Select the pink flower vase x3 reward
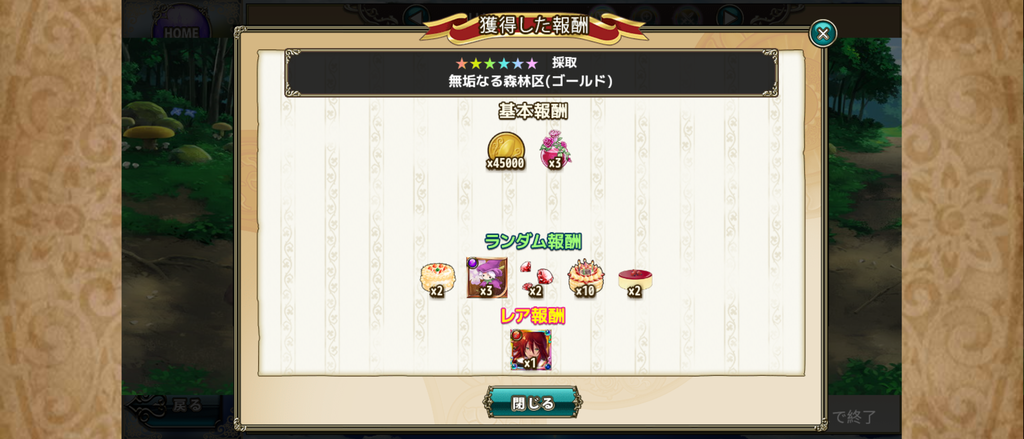1024x439 pixels. click(x=555, y=150)
